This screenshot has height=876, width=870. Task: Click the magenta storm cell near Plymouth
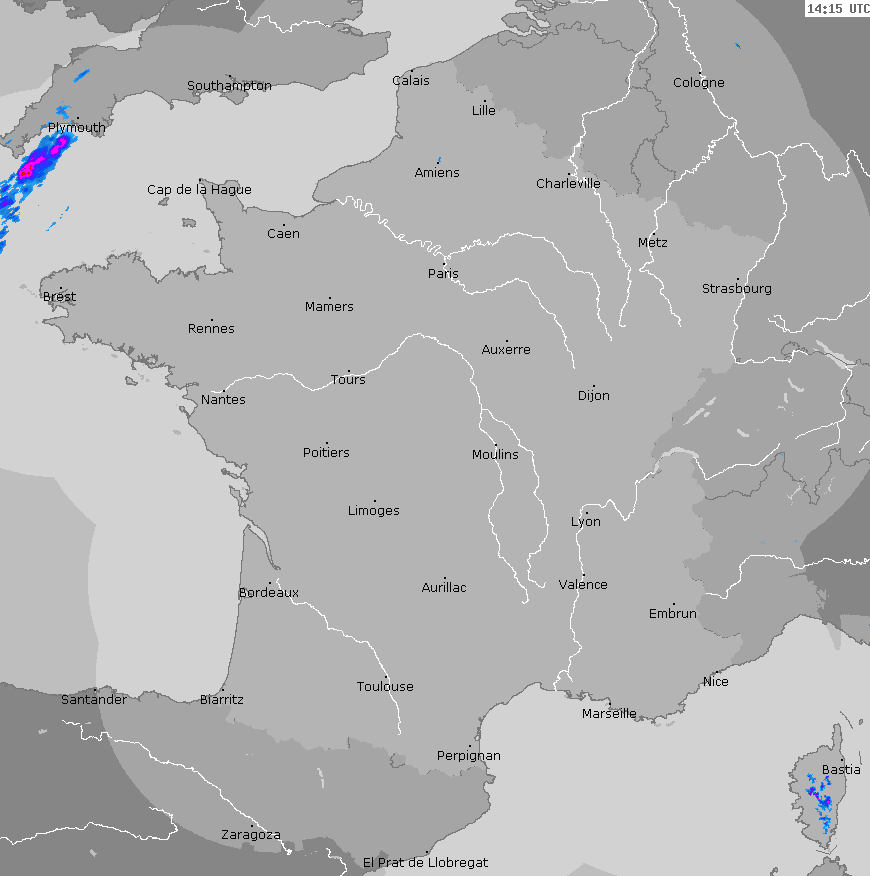point(38,162)
